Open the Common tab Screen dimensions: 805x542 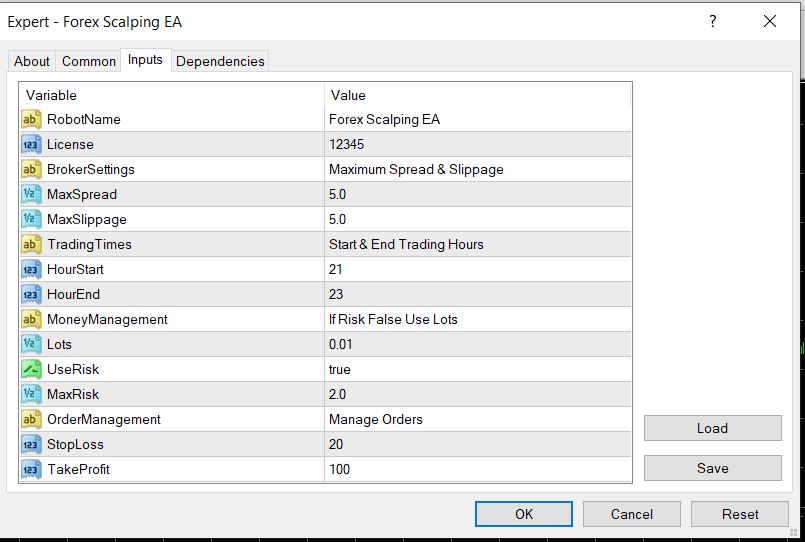(x=89, y=61)
